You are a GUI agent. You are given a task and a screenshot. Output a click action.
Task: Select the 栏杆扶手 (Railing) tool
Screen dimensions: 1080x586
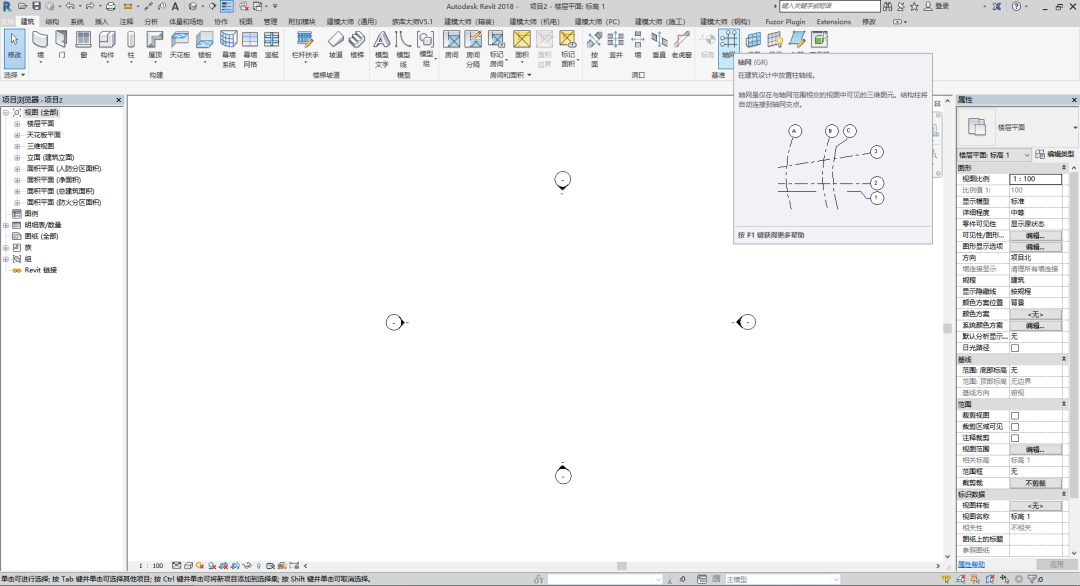[x=305, y=45]
